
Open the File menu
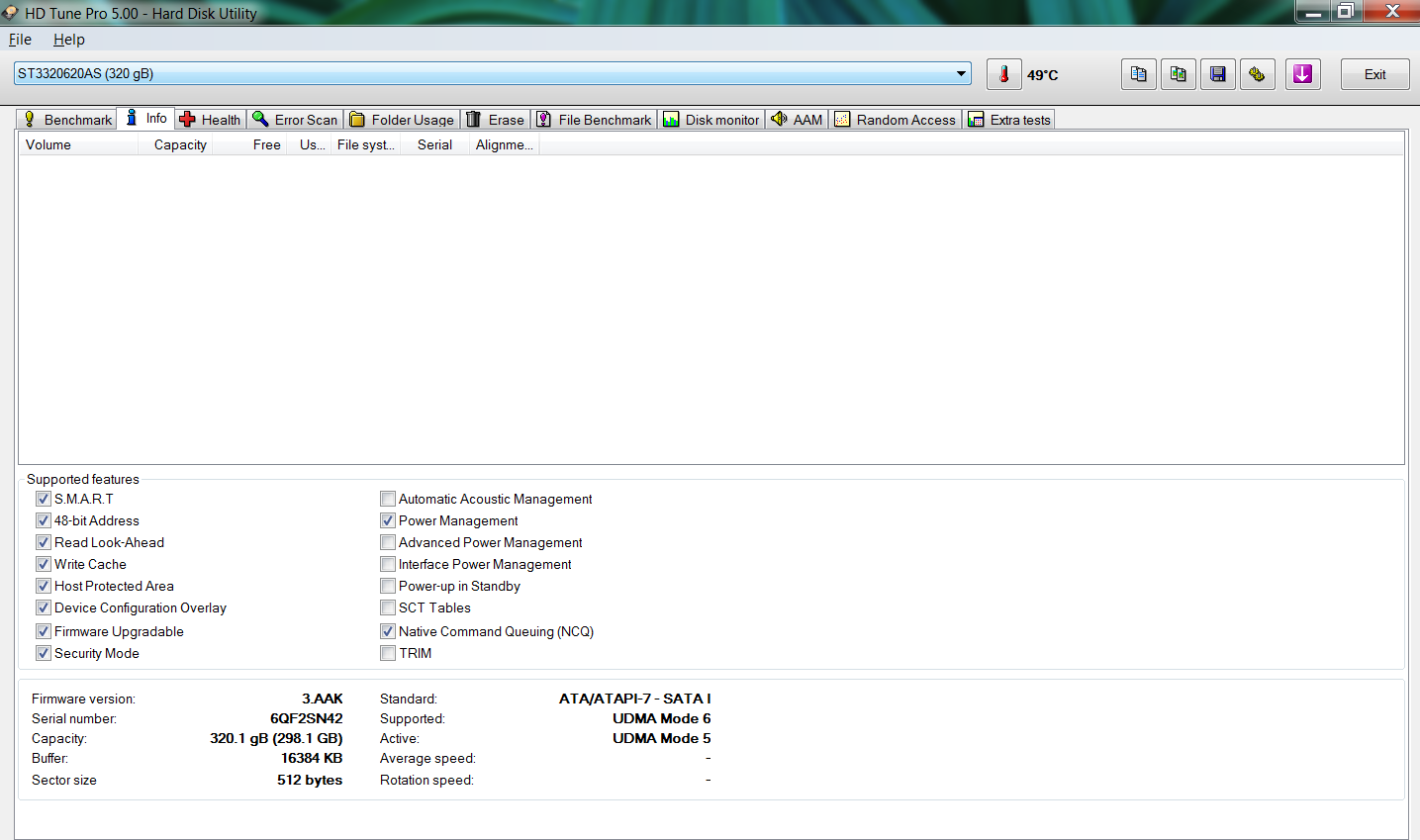(20, 40)
